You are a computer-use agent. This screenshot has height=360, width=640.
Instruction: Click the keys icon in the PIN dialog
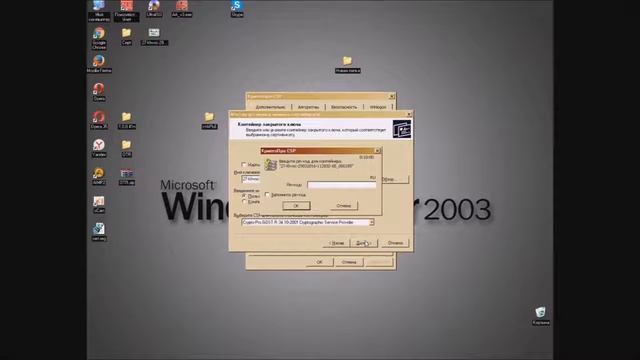coord(270,164)
